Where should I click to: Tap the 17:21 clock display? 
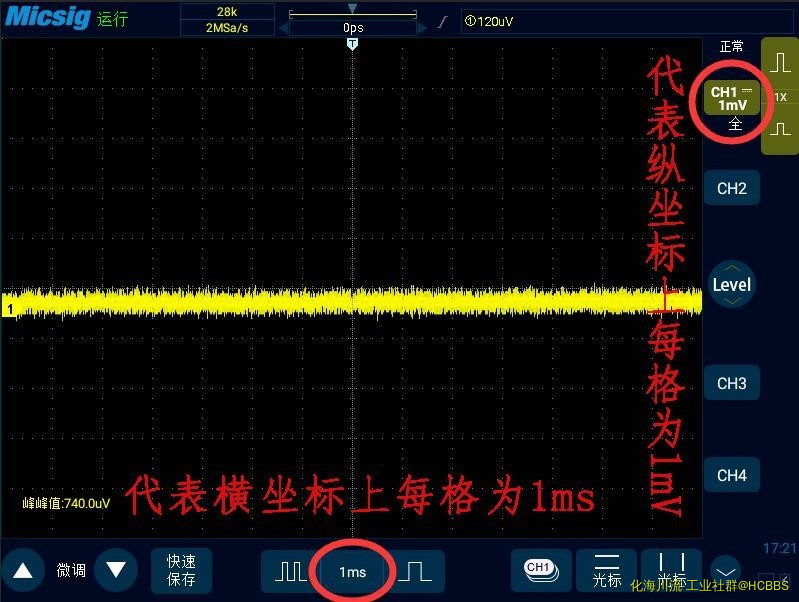click(x=780, y=548)
